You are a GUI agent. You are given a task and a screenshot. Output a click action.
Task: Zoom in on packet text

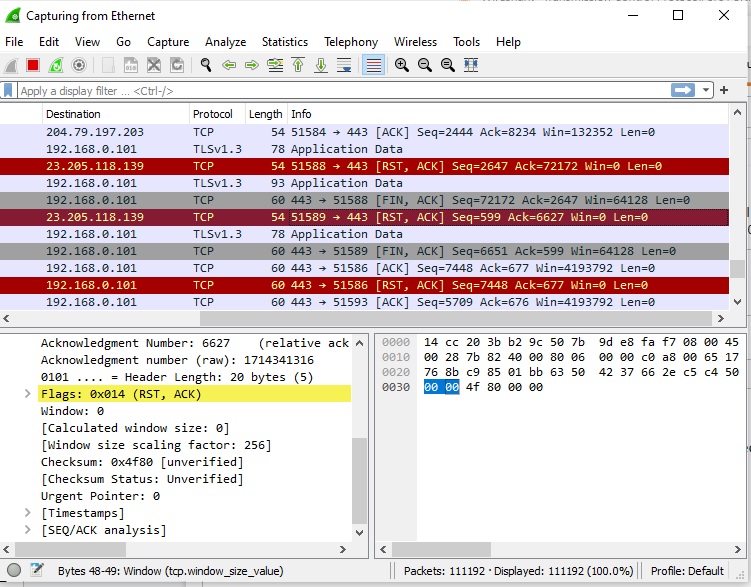[401, 65]
